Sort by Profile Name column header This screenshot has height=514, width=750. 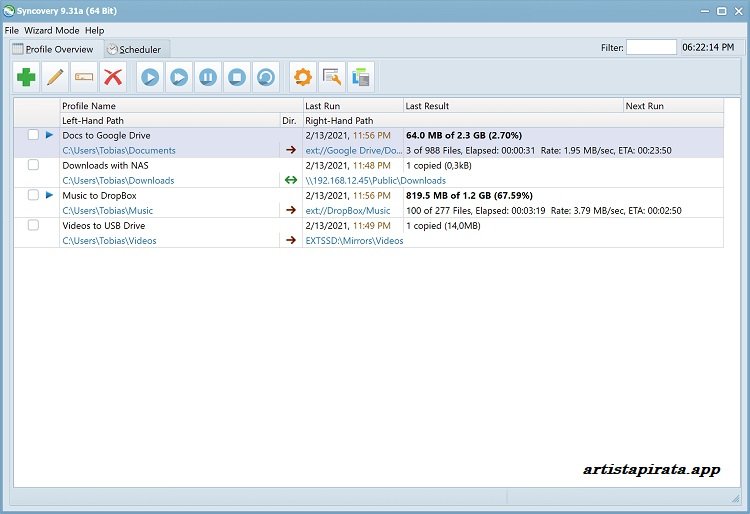[x=182, y=106]
